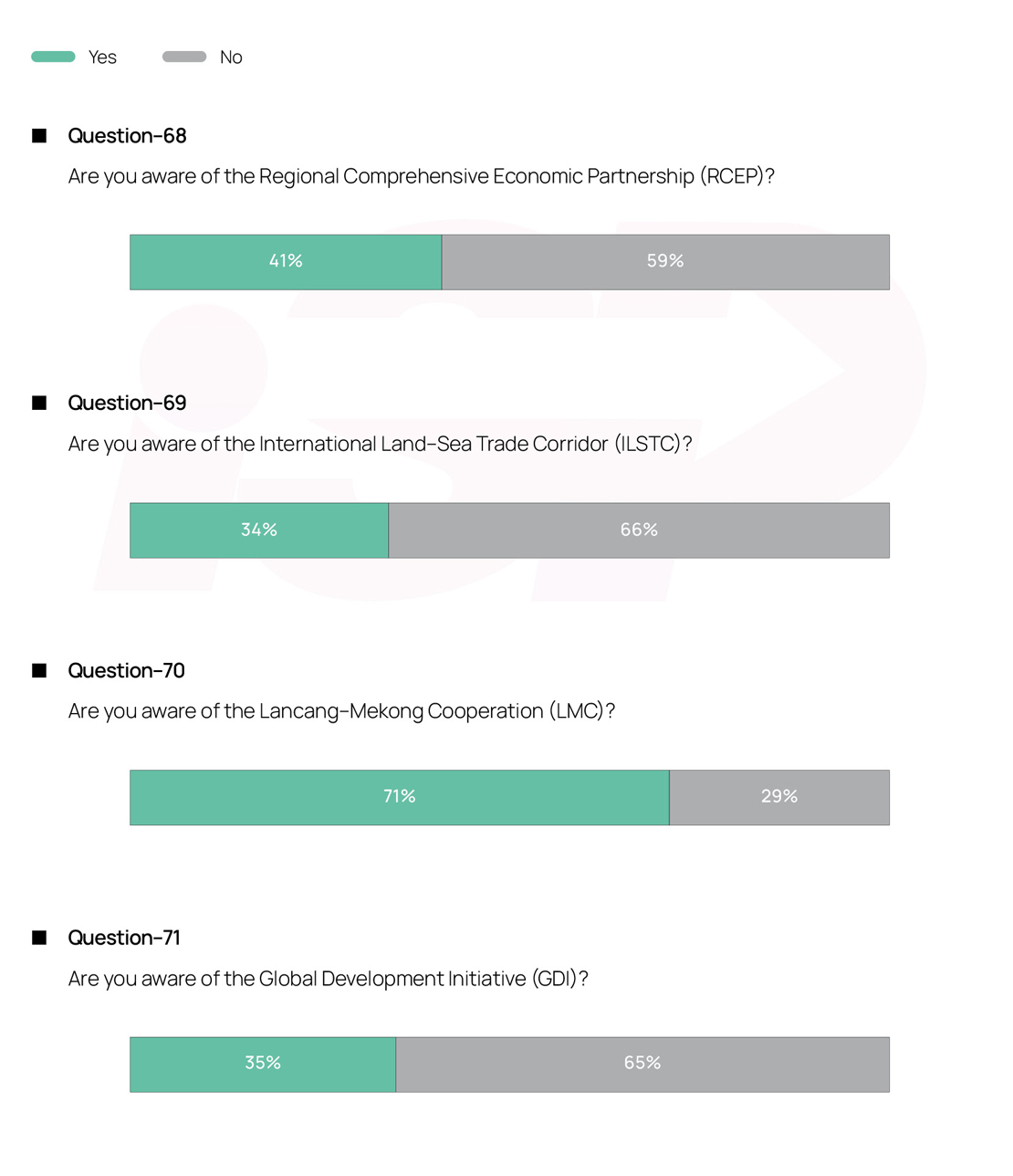Click the 66% No bar segment
Screen dimensions: 1013x1176
click(639, 530)
